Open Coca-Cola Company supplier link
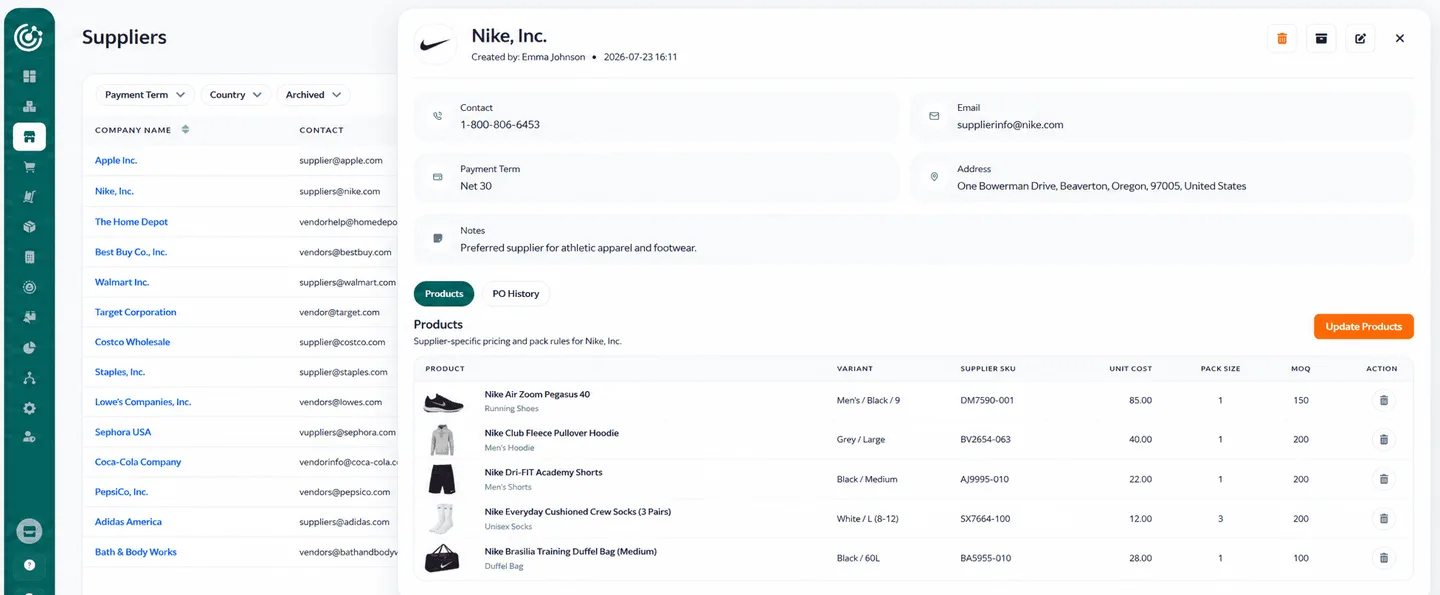 pyautogui.click(x=138, y=462)
